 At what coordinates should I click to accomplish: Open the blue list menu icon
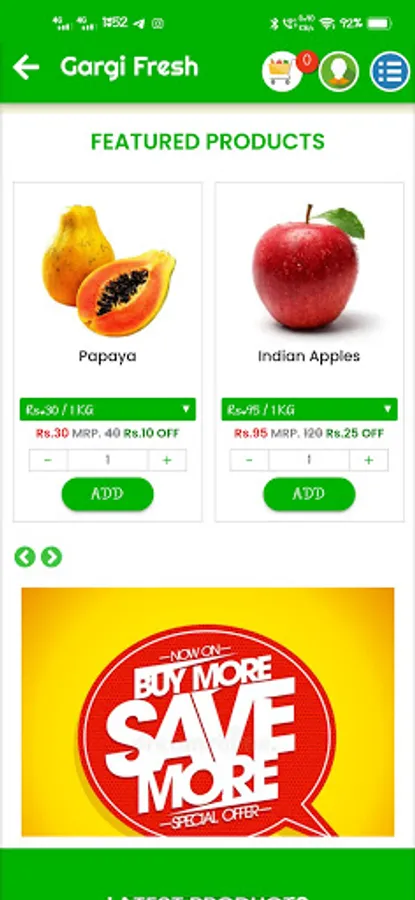point(390,72)
